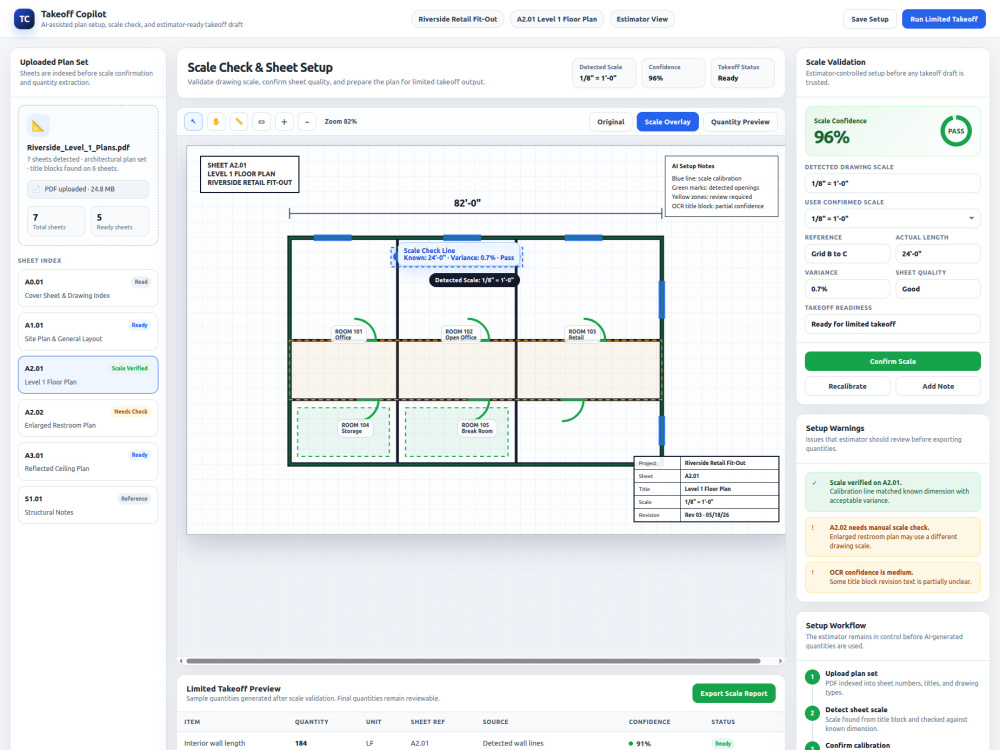Image resolution: width=1000 pixels, height=750 pixels.
Task: Click the TC Takeoff Copilot logo
Action: (x=24, y=18)
